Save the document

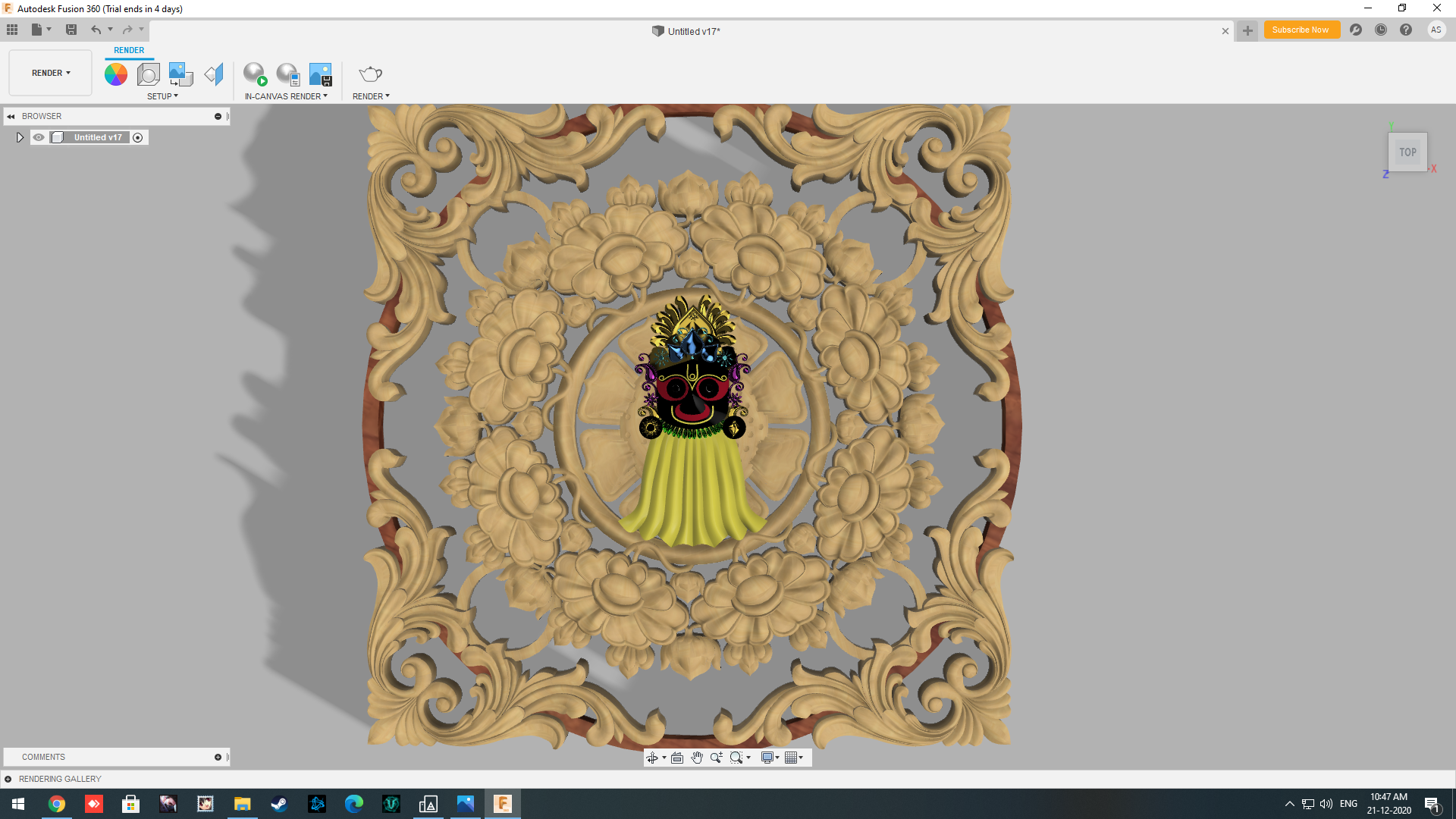point(71,30)
